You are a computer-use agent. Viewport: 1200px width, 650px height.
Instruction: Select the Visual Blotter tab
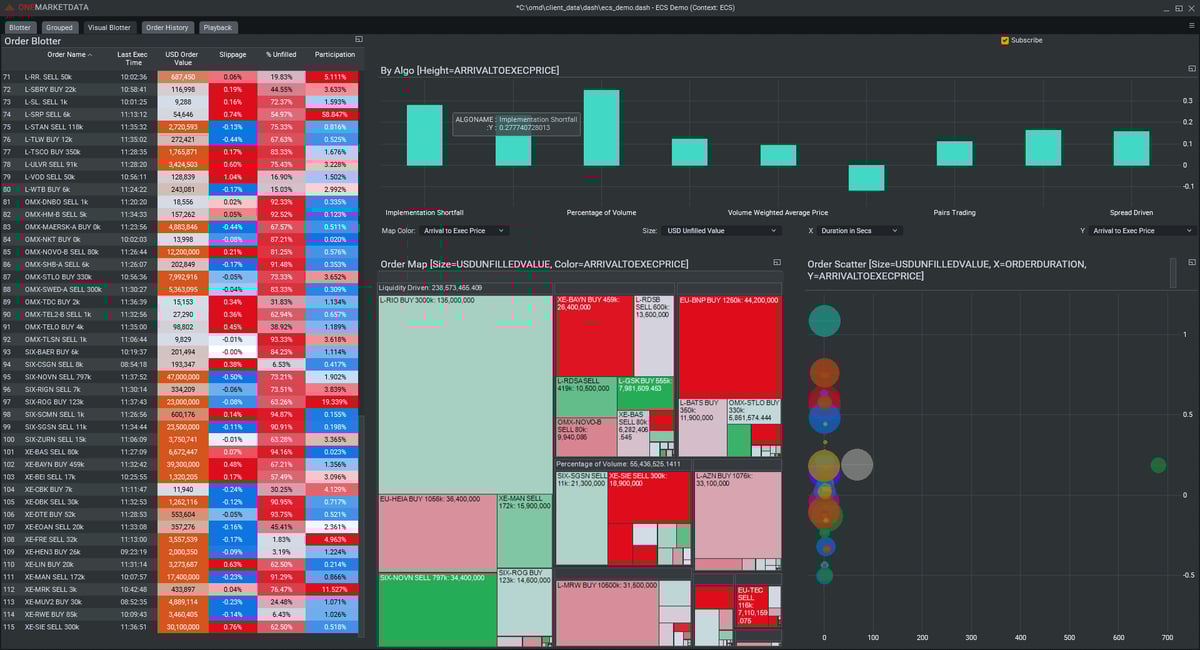click(109, 28)
